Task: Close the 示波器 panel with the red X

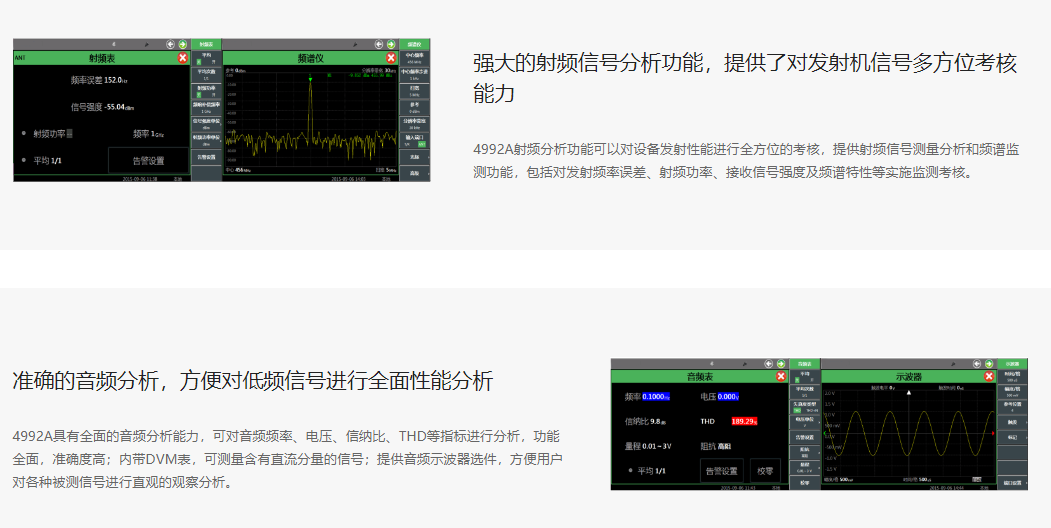Action: tap(991, 377)
